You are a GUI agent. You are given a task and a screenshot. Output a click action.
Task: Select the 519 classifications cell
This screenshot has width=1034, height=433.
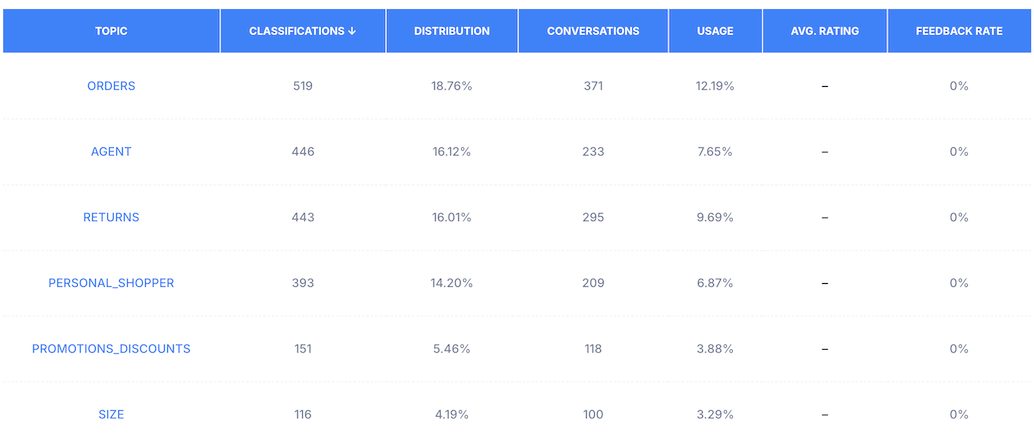click(x=303, y=86)
